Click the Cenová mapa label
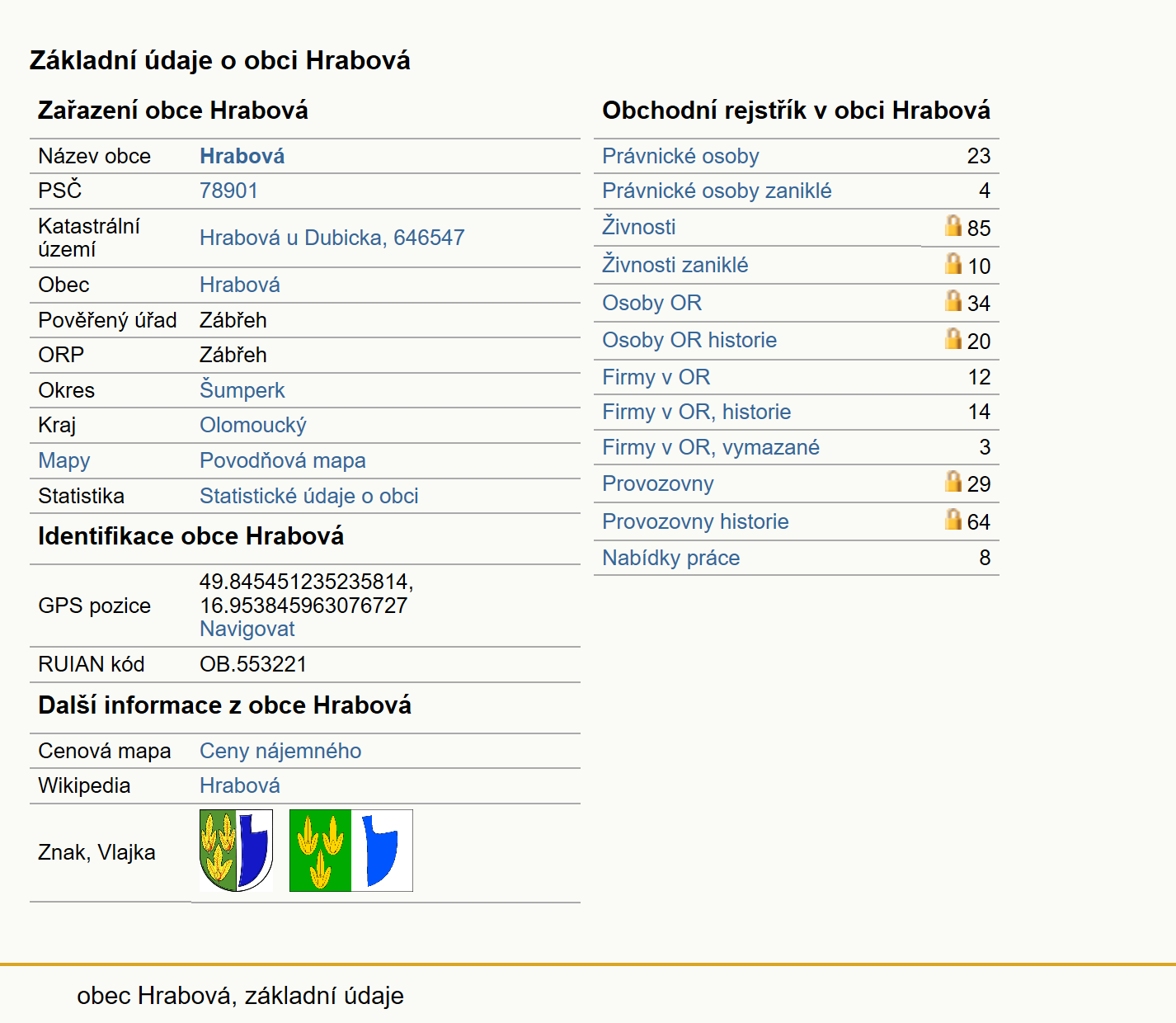 click(105, 751)
